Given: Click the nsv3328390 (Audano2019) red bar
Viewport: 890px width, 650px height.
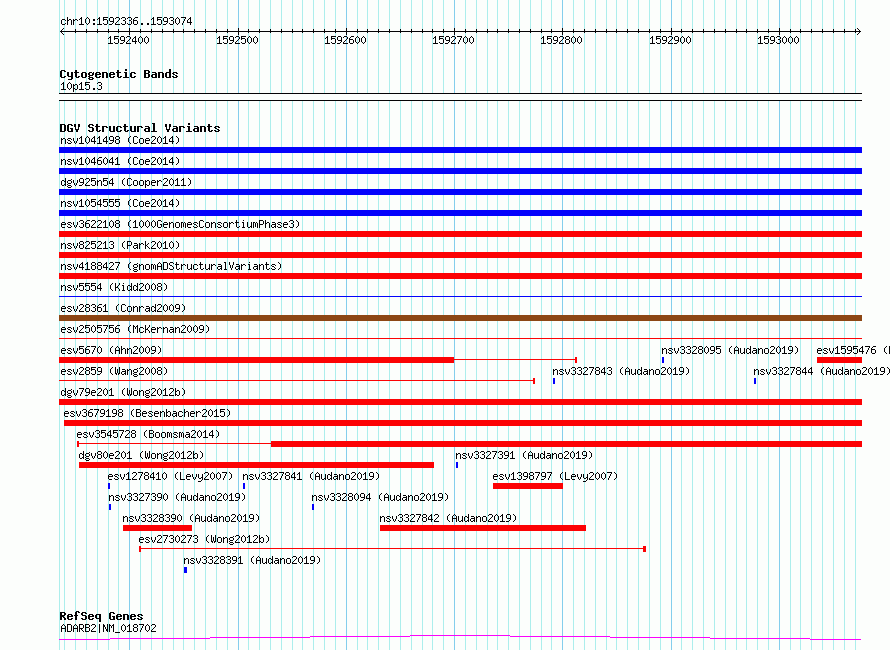Looking at the screenshot, I should point(157,528).
